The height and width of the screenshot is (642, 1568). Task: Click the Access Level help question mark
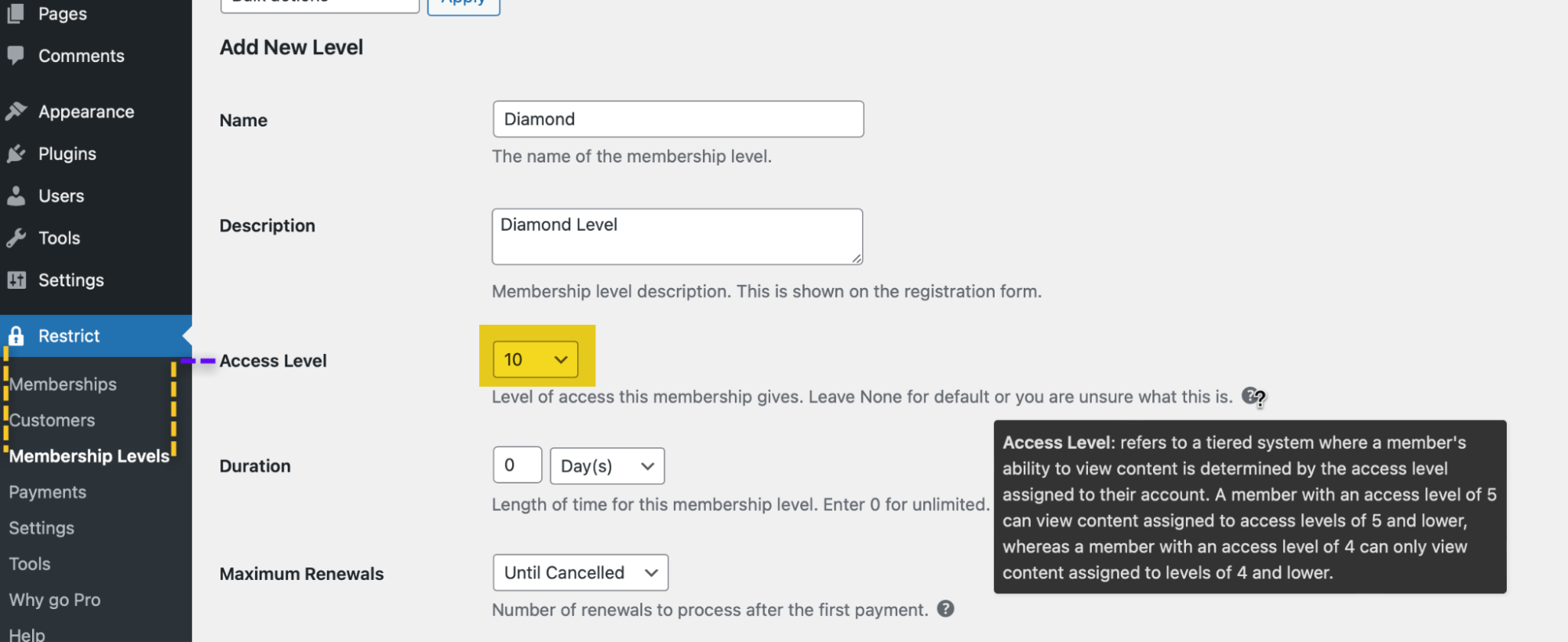coord(1252,396)
